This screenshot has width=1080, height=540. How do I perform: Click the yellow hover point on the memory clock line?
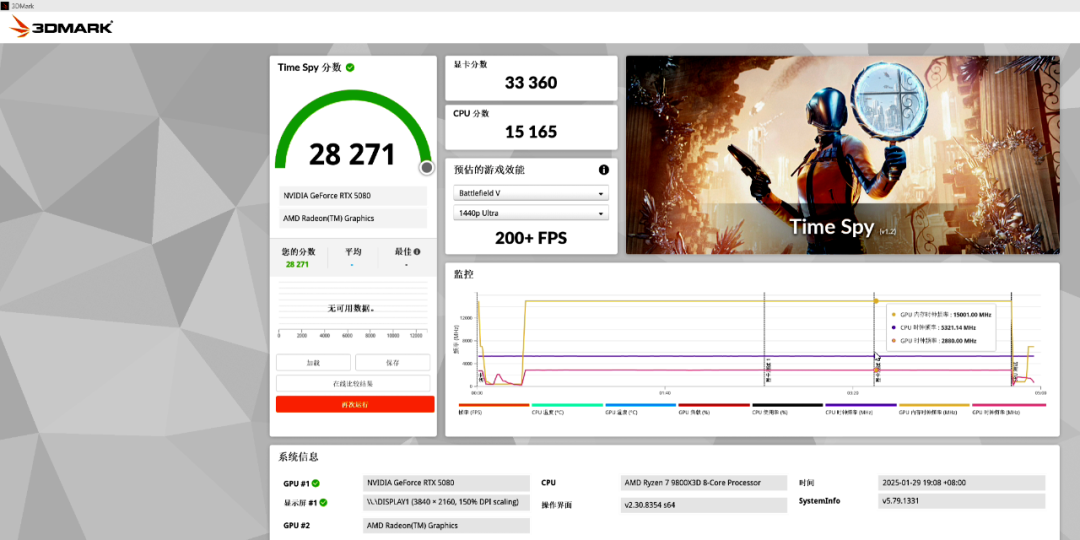(876, 301)
